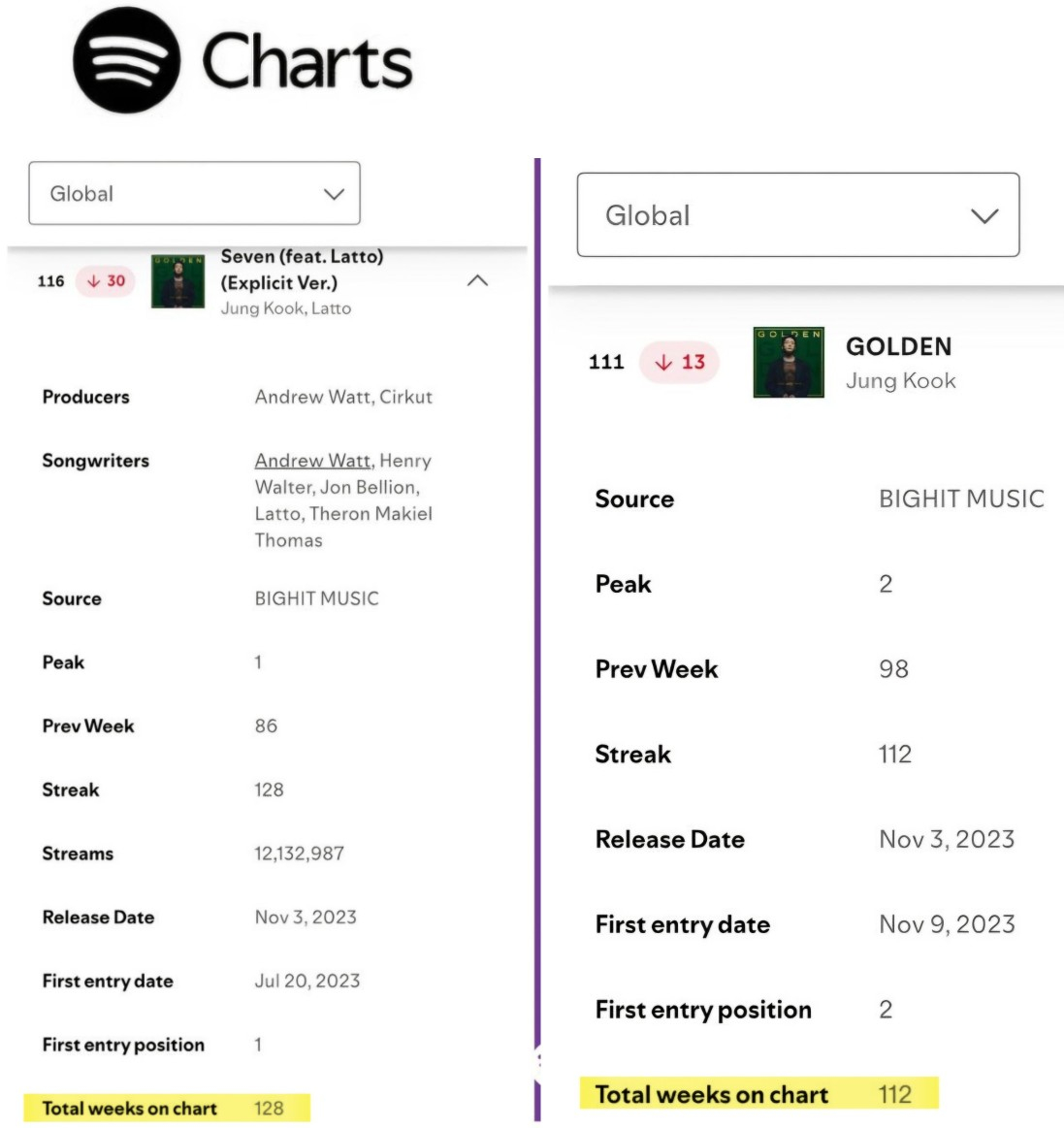Click the Spotify logo icon
Screen dimensions: 1064x1128
(x=126, y=60)
